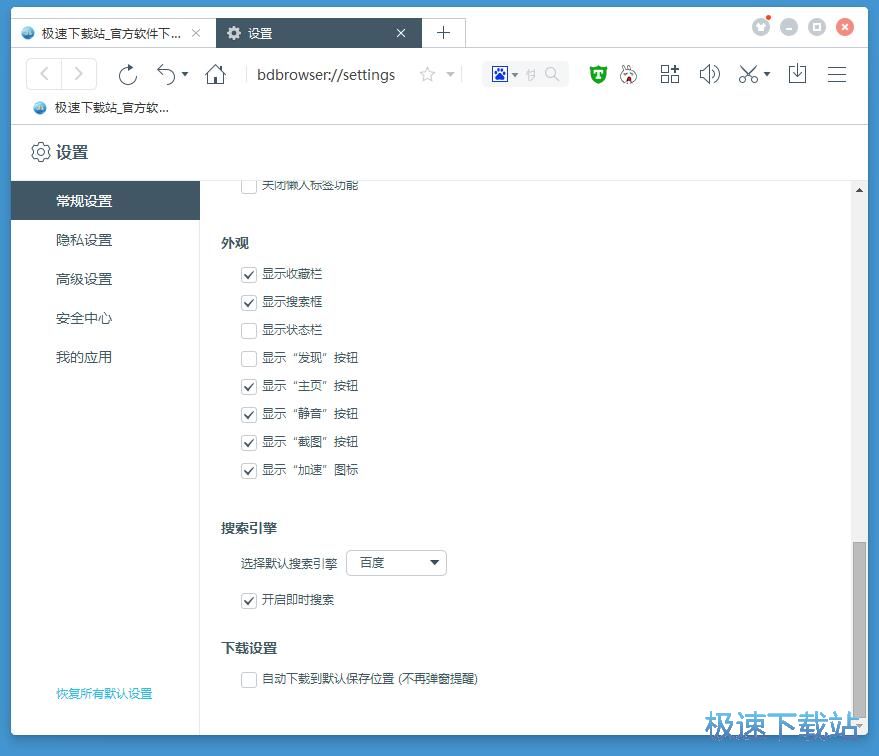This screenshot has width=879, height=756.
Task: Select 常规设置 in the sidebar
Action: tap(105, 201)
